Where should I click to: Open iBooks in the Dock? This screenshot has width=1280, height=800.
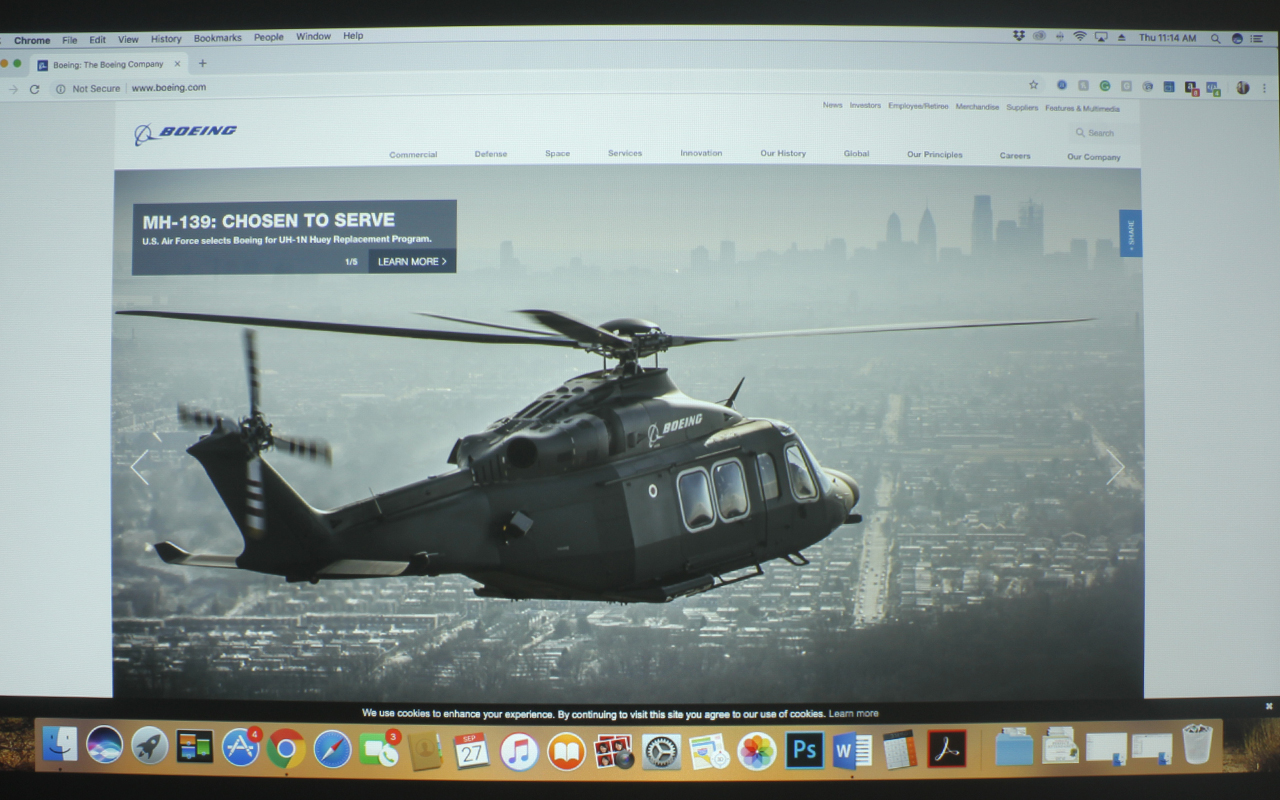pos(566,751)
